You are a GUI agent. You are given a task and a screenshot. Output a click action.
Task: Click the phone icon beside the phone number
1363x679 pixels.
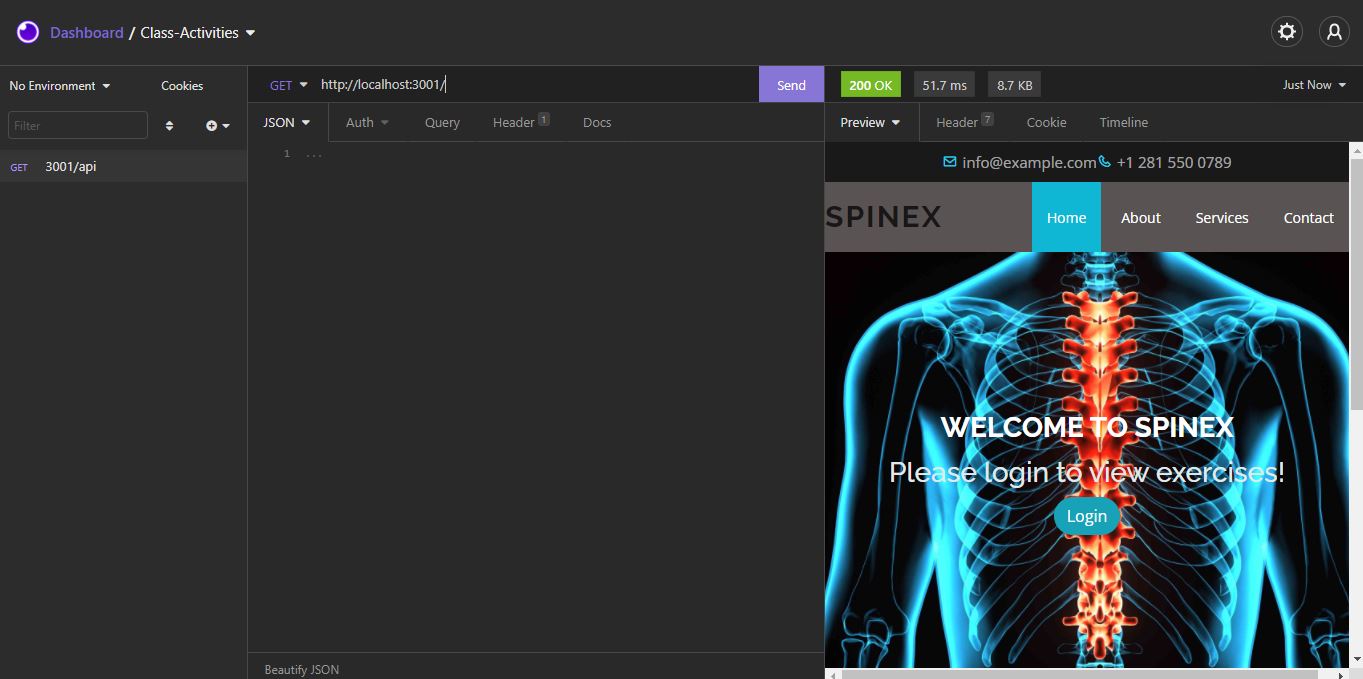pyautogui.click(x=1104, y=161)
